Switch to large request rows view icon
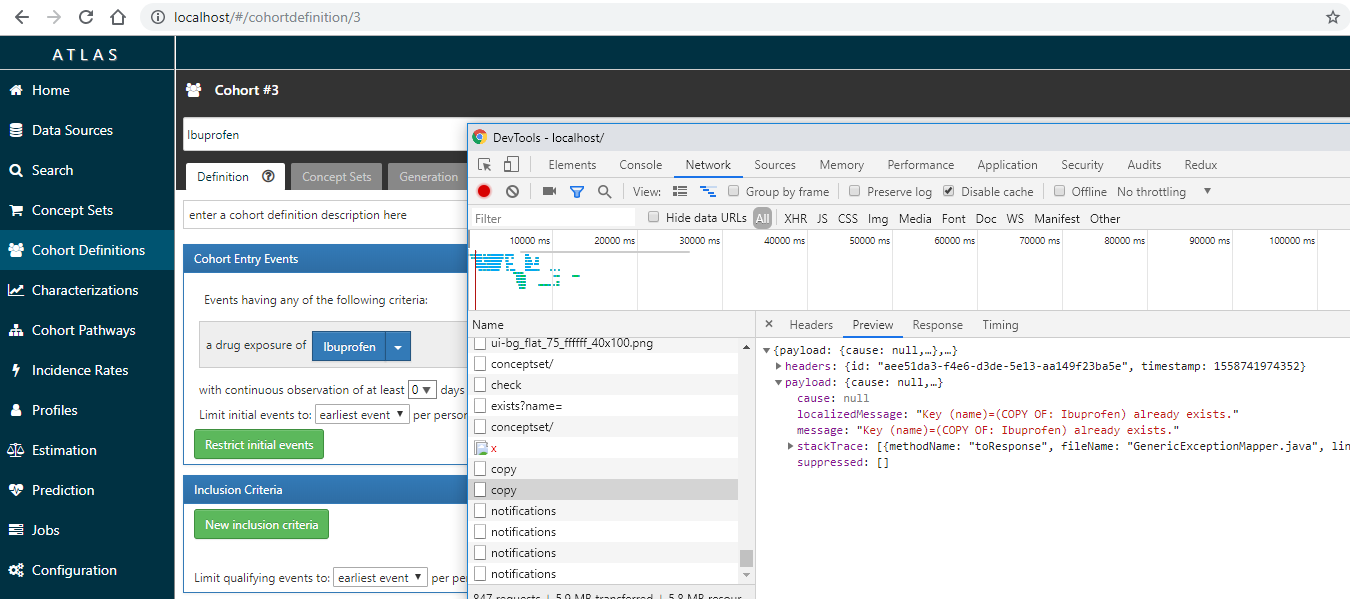Viewport: 1350px width, 599px height. point(680,191)
